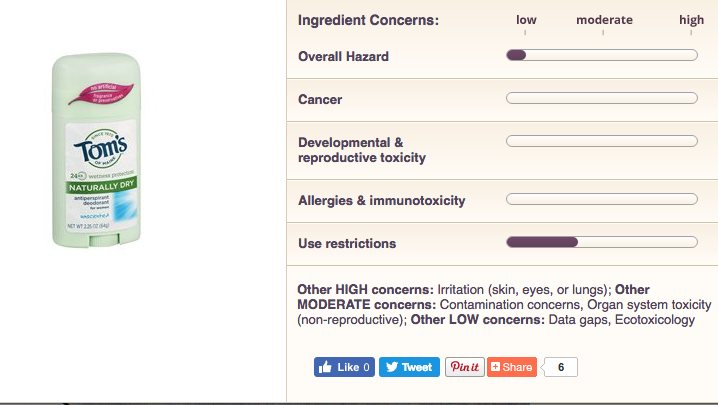
Task: Click the 'low' scale label
Action: point(526,20)
